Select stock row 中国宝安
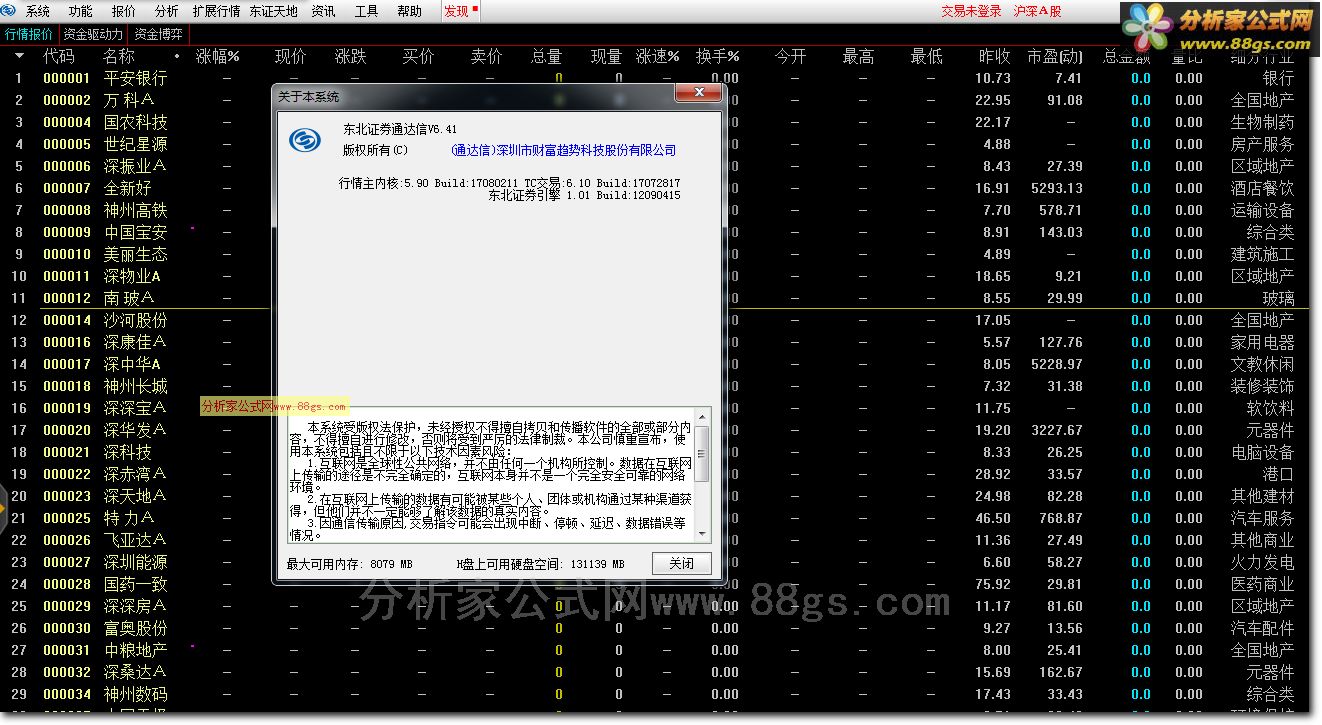Viewport: 1322px width, 725px height. click(x=136, y=232)
